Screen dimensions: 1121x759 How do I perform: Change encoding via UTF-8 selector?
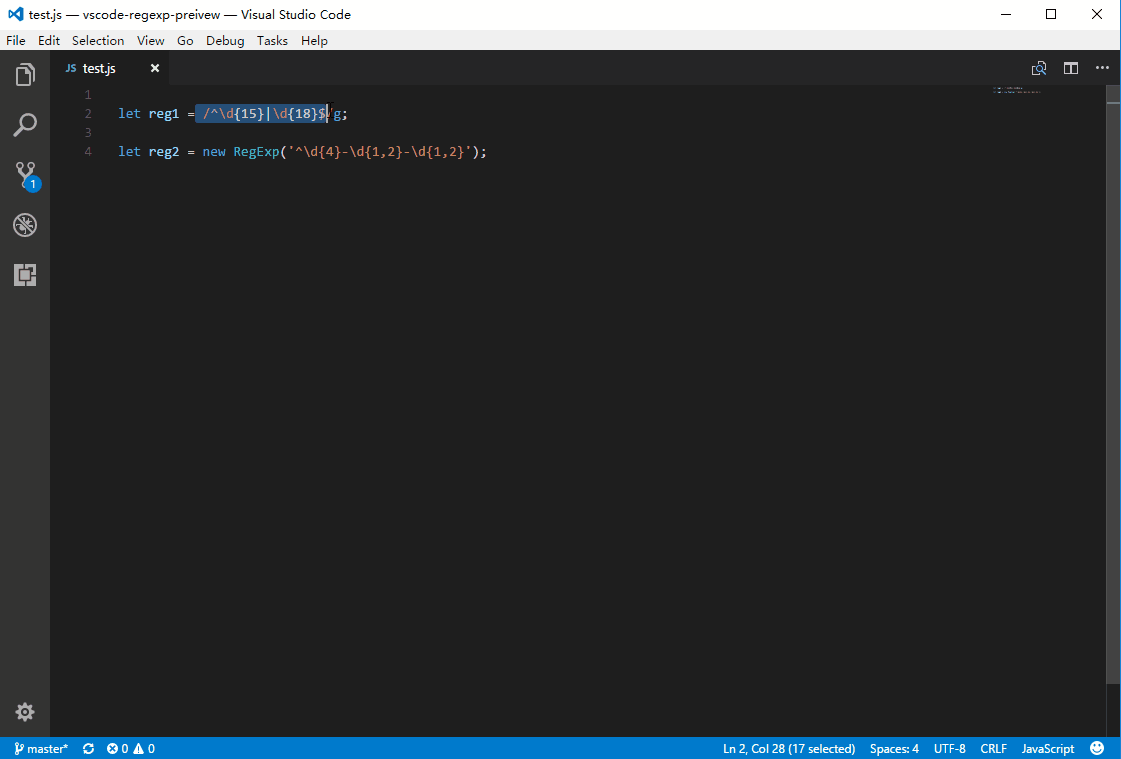coord(949,748)
